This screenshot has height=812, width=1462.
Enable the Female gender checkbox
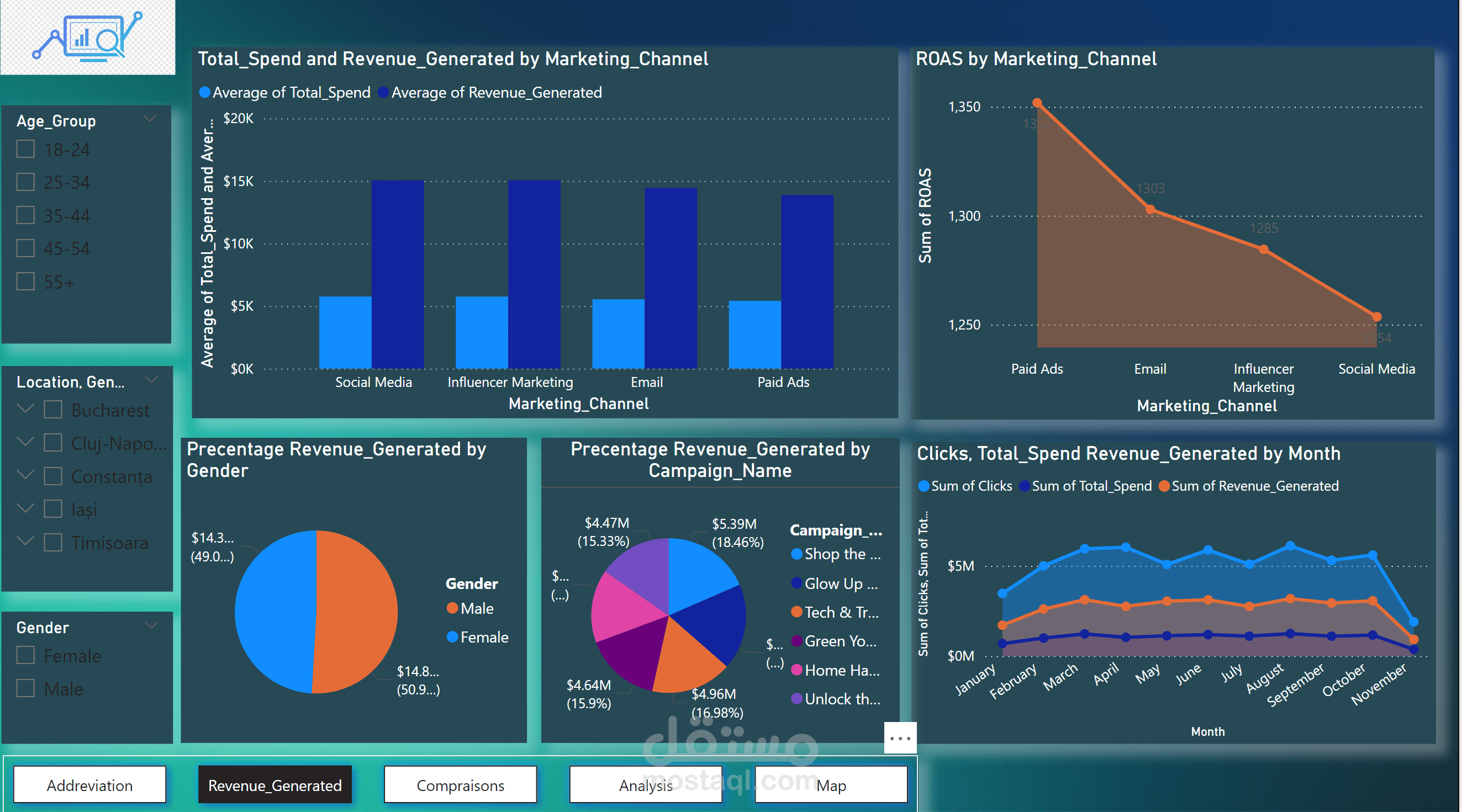[x=25, y=655]
